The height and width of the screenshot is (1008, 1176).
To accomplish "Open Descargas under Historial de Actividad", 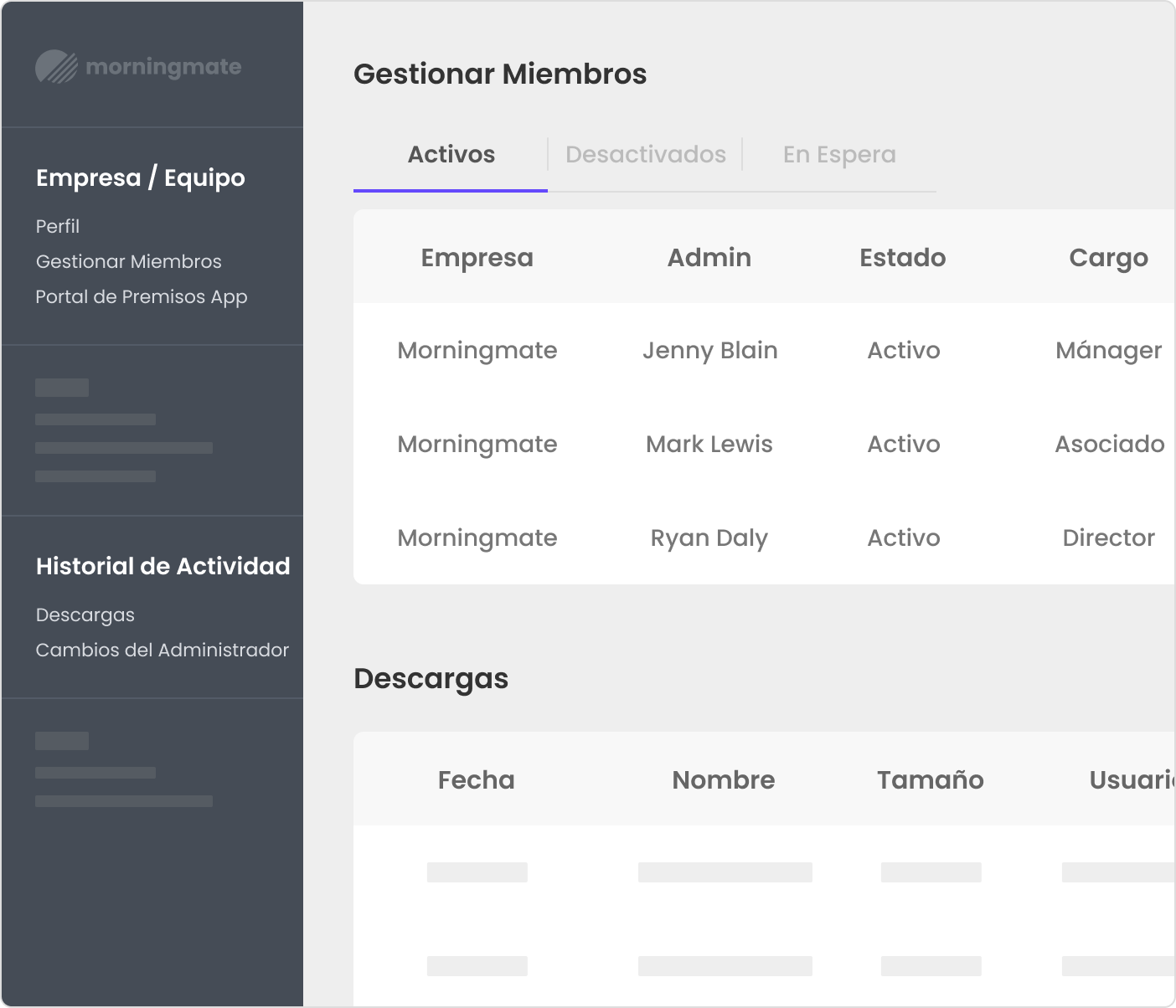I will coord(85,615).
